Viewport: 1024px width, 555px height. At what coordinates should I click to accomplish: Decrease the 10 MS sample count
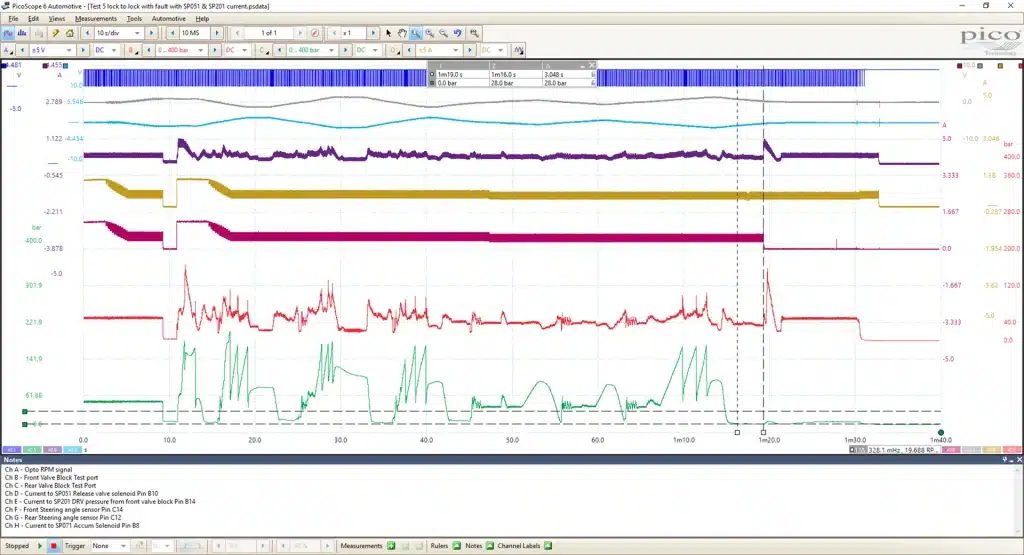pos(172,33)
